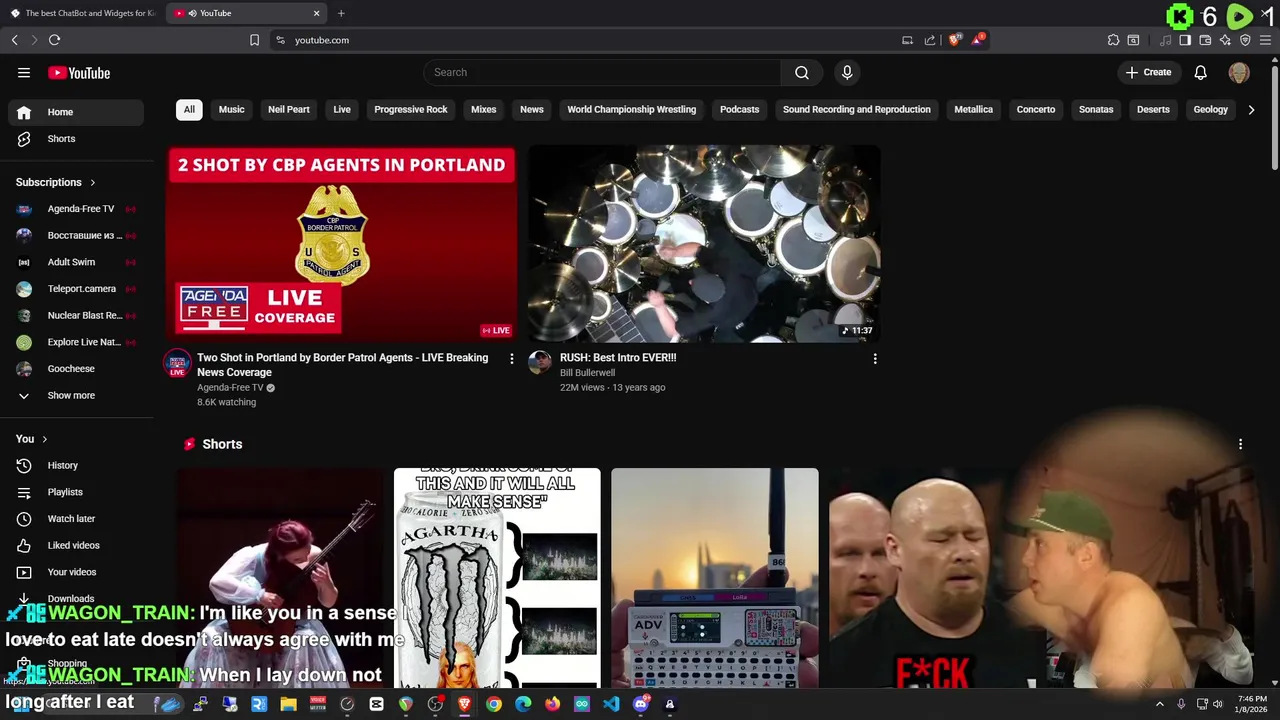Select the All filter chip
1280x720 pixels.
pos(189,110)
